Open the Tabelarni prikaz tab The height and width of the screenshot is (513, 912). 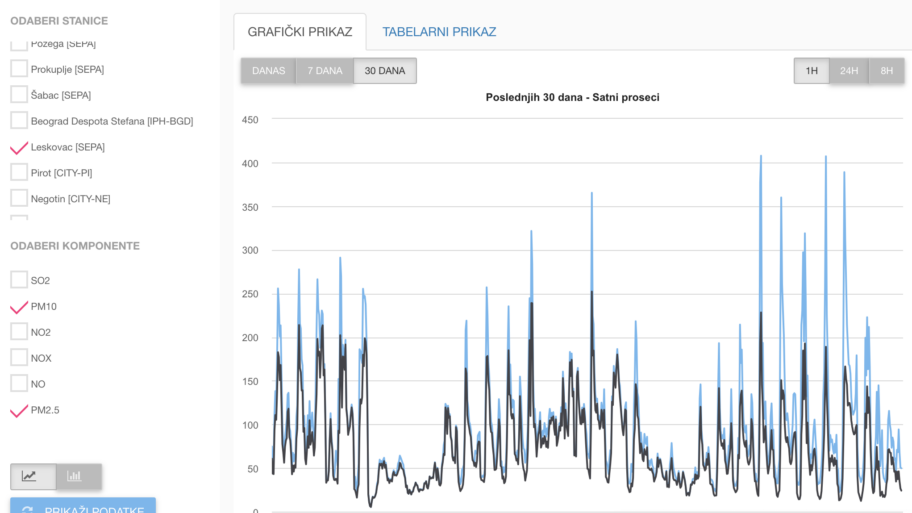[x=439, y=32]
